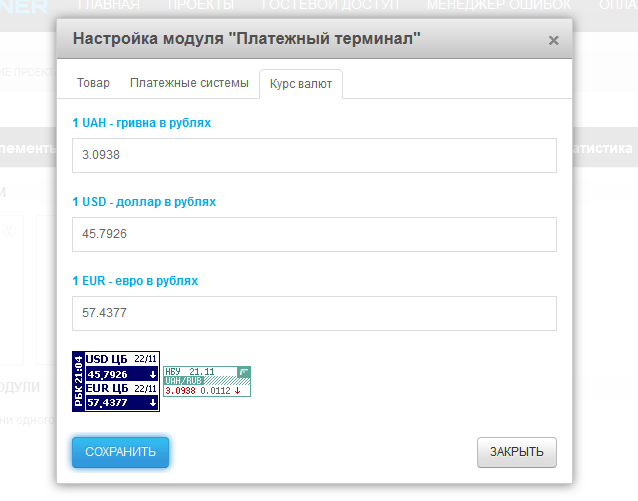Click the Закрыть button

point(516,452)
